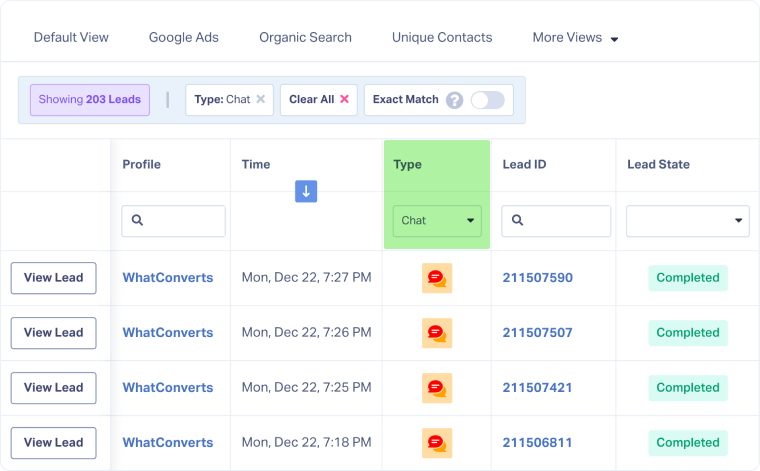Open lead ID 211507421 link
Image resolution: width=760 pixels, height=471 pixels.
click(538, 388)
